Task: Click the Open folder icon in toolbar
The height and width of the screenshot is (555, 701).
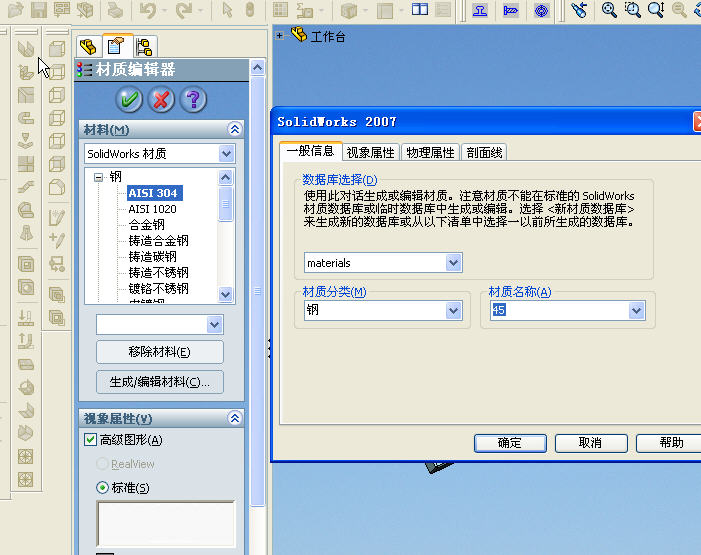Action: 16,10
